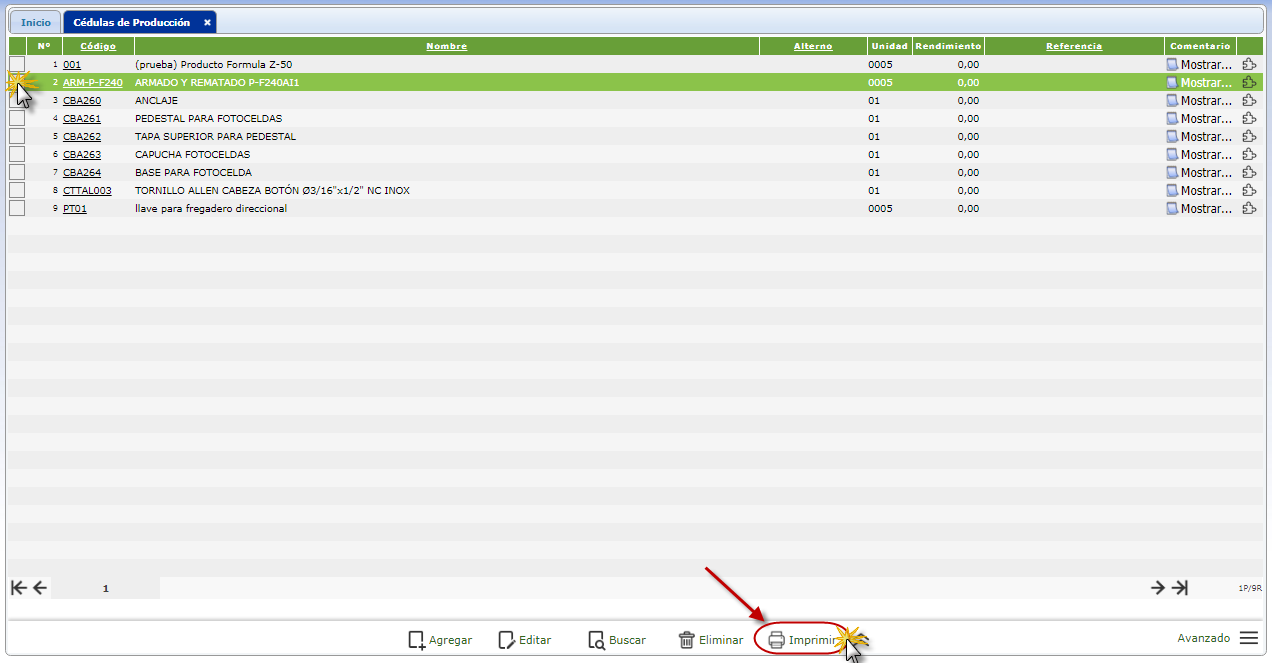Click the puzzle icon in the ARM-P-F240 row

pyautogui.click(x=1249, y=82)
